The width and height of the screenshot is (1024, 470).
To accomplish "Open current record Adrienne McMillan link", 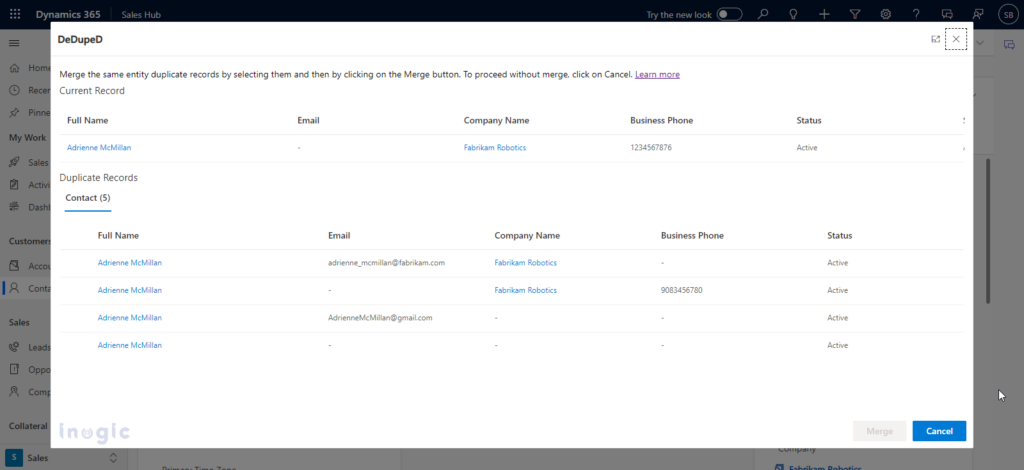I will [x=99, y=148].
